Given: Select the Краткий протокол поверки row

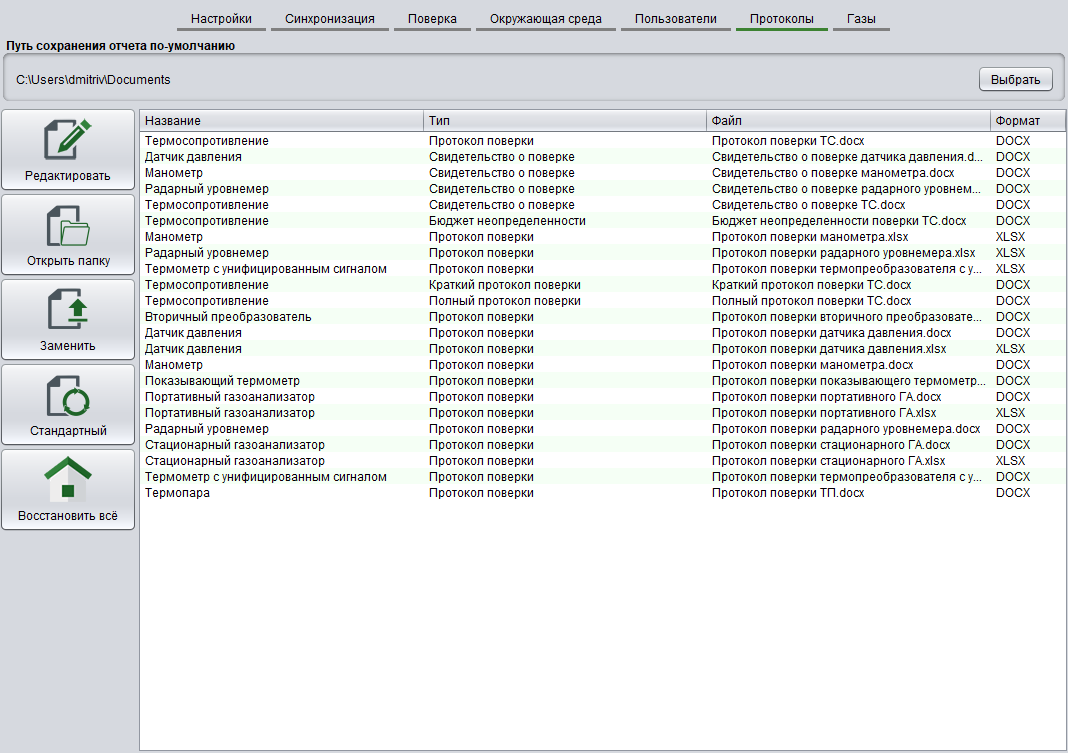Looking at the screenshot, I should 504,285.
